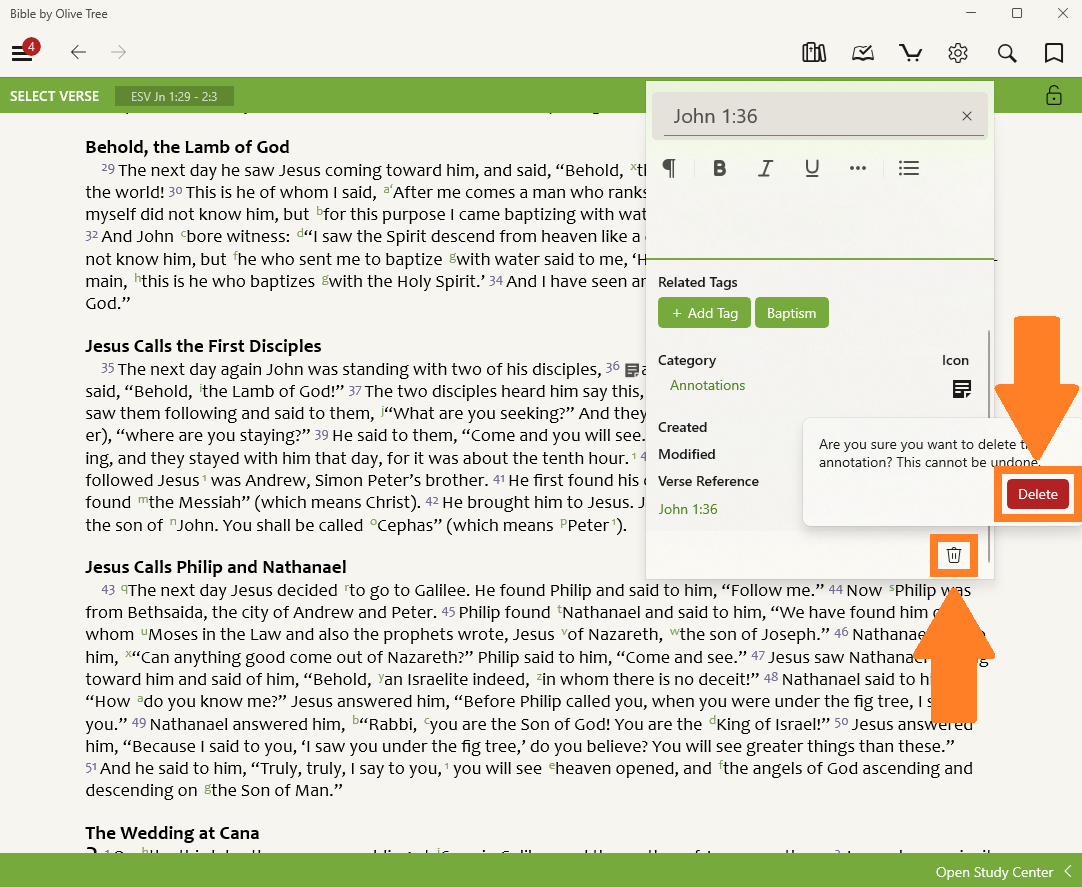Open the bookmark ribbon icon
The height and width of the screenshot is (887, 1082).
coord(1054,53)
